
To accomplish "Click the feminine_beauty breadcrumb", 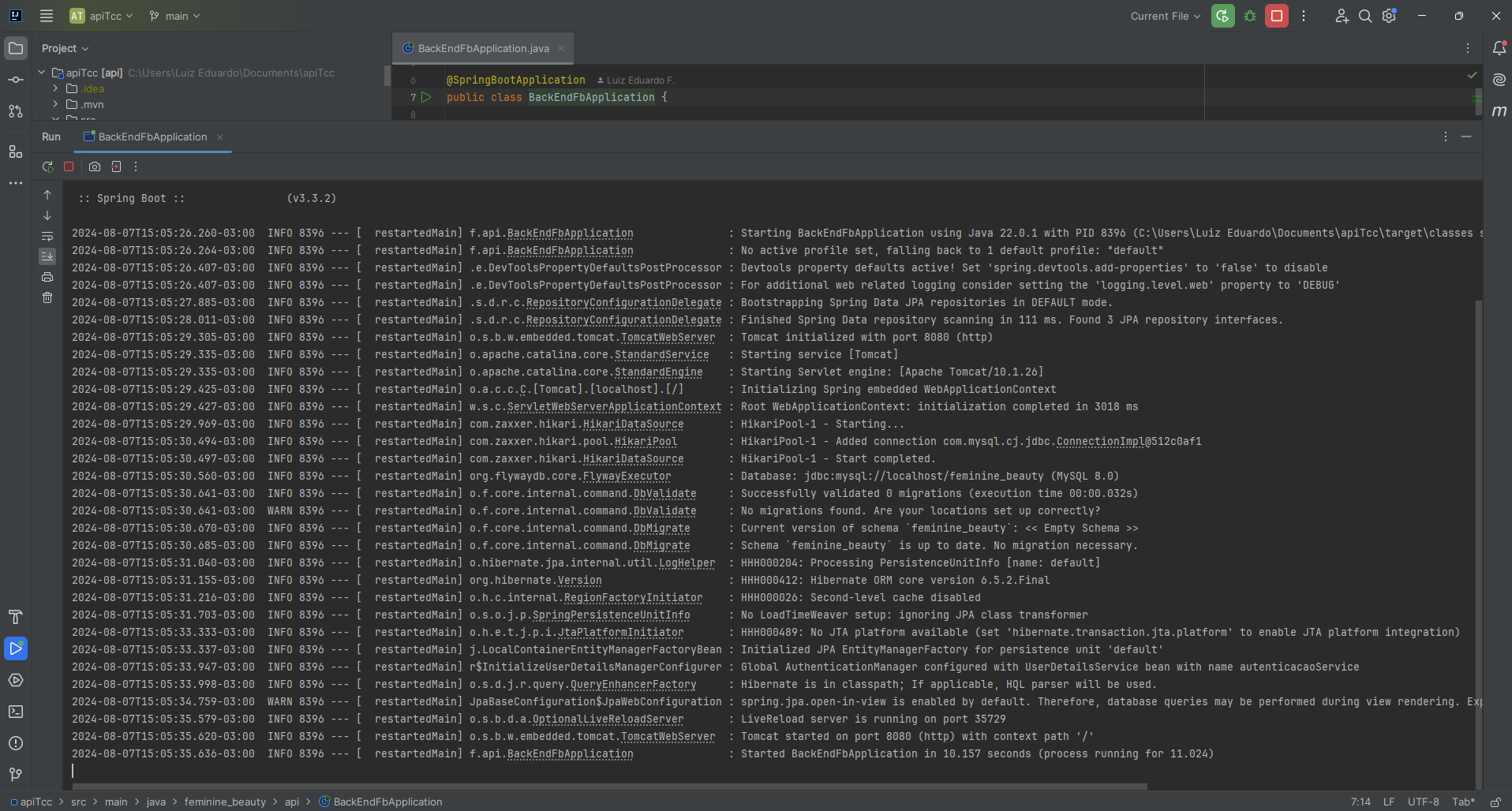I will (x=225, y=802).
